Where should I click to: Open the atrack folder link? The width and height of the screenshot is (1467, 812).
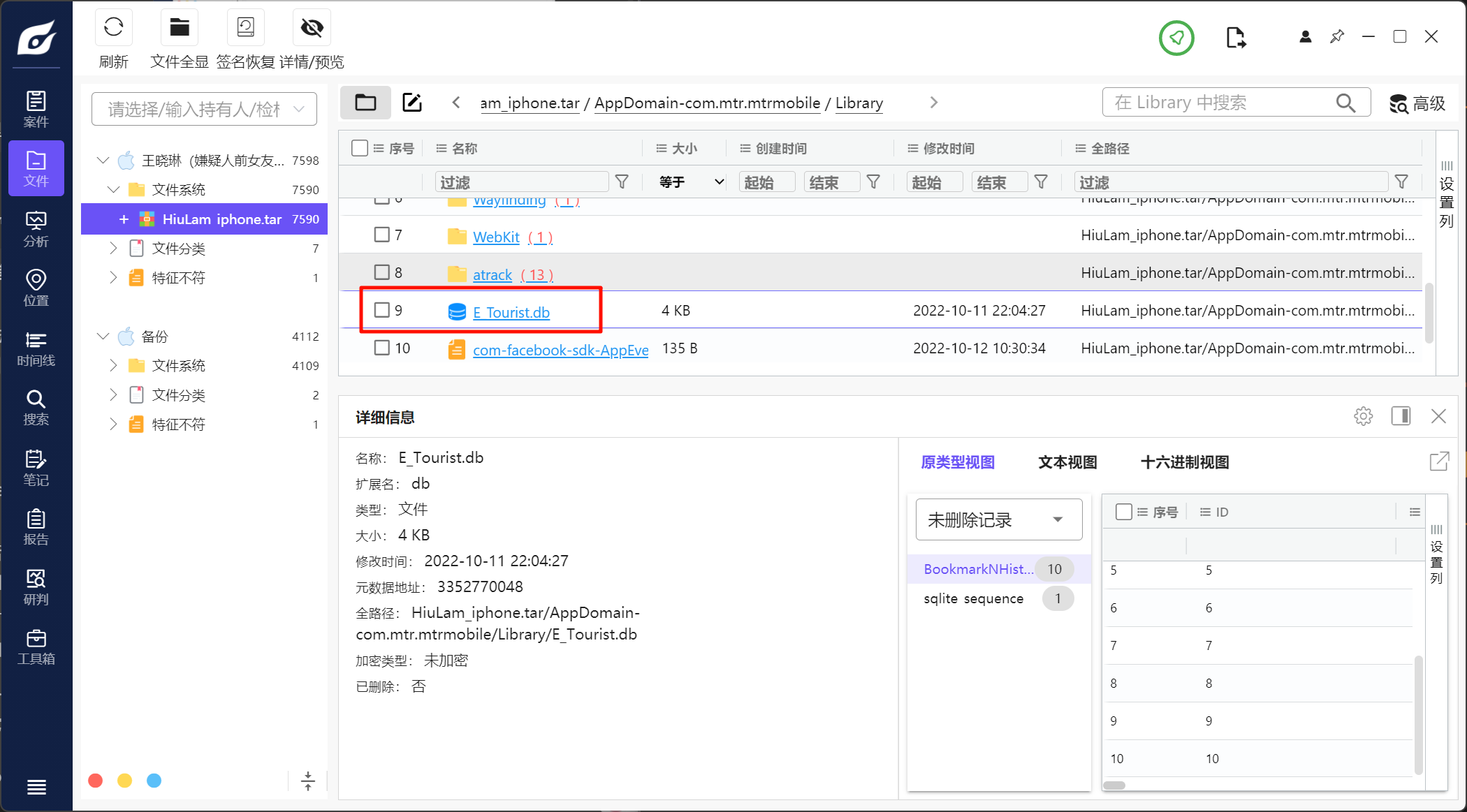(492, 275)
